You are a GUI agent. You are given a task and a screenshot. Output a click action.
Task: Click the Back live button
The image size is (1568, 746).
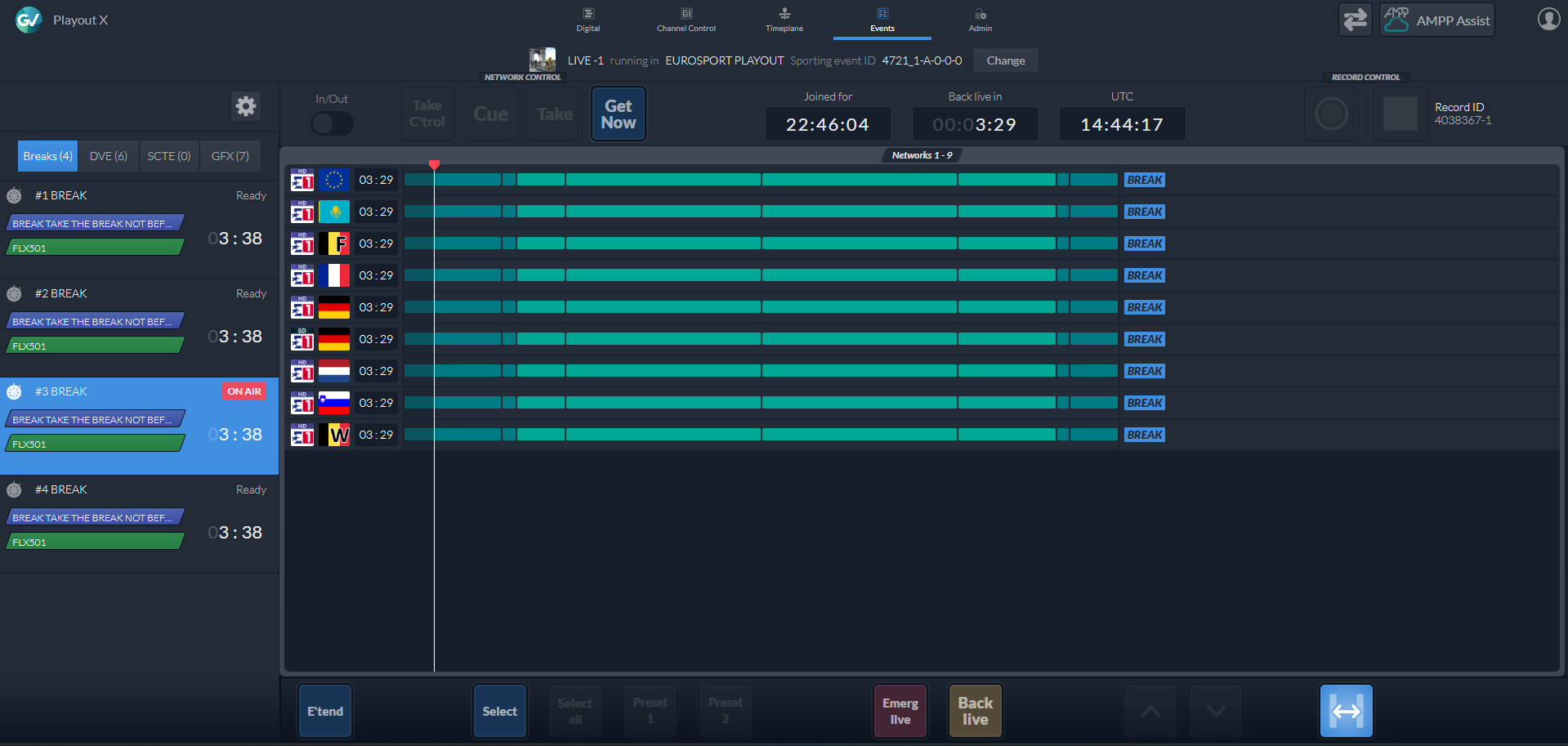[x=976, y=711]
